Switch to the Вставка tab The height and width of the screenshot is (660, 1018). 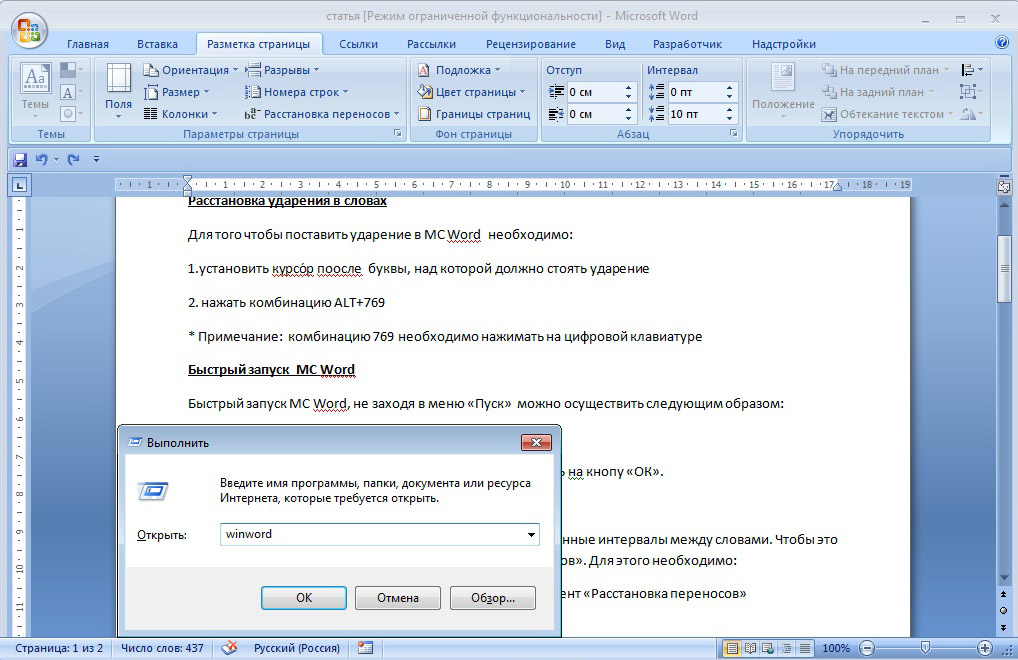157,44
